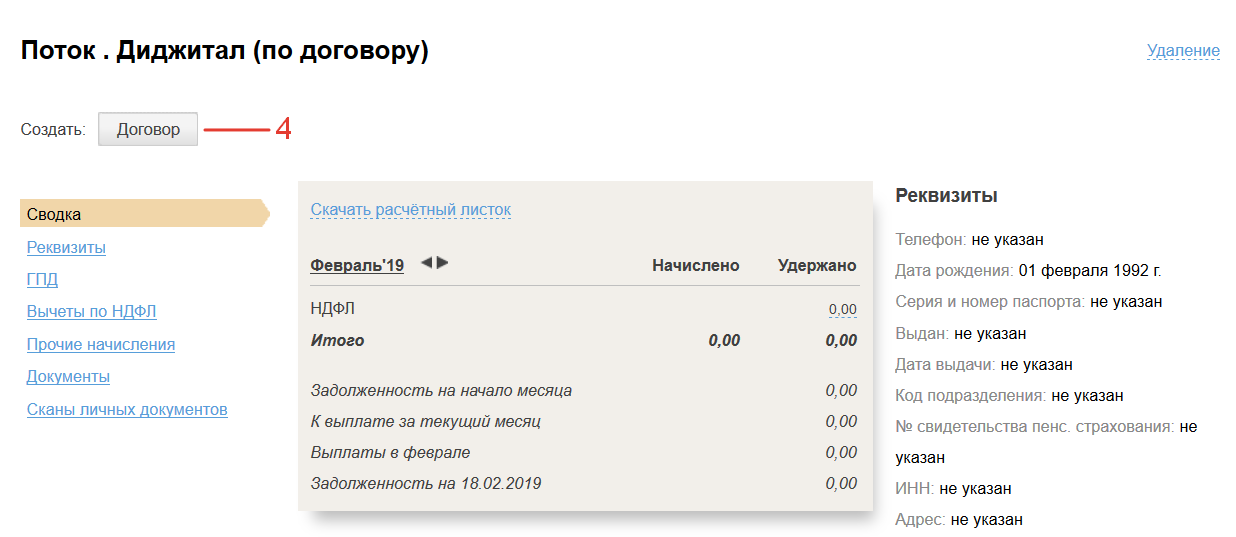Image resolution: width=1236 pixels, height=537 pixels.
Task: Click the Поток . Диджитал page heading
Action: [x=224, y=51]
